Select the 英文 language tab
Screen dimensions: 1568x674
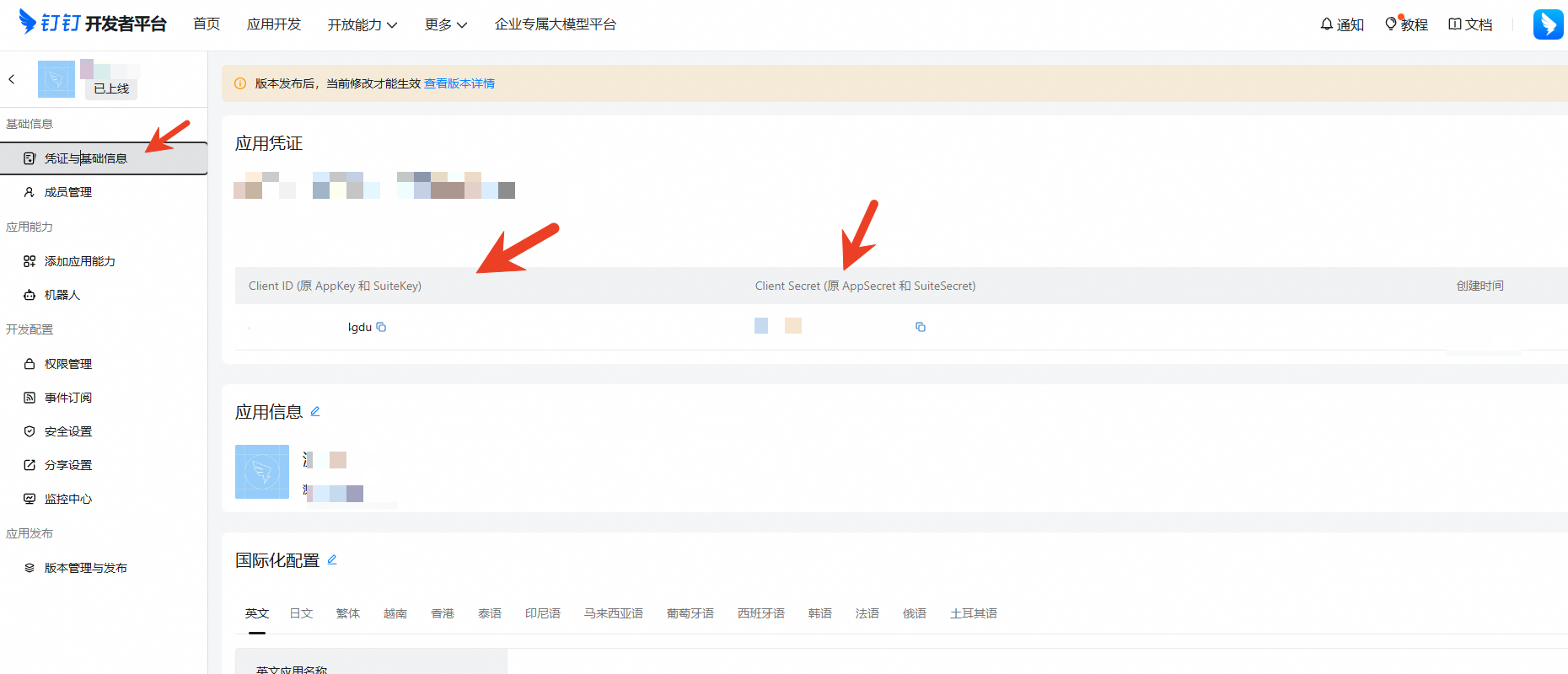257,613
